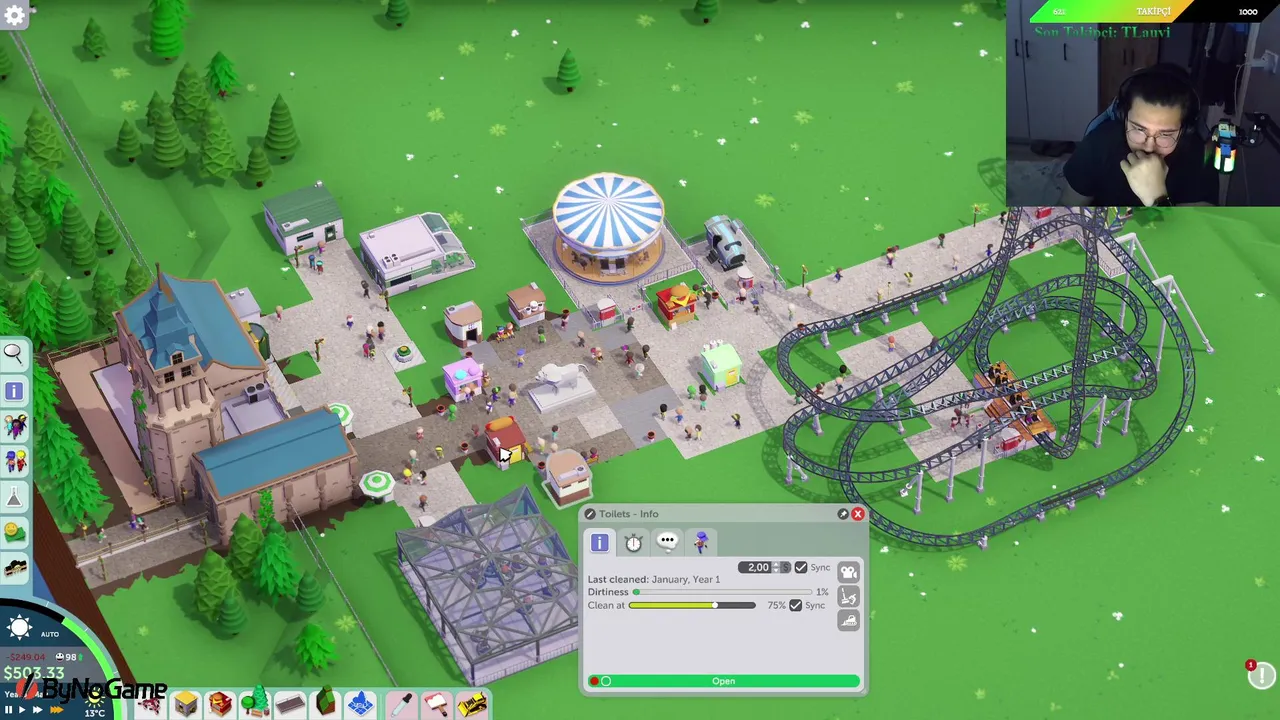Set Toilets to open with green circle
Image resolution: width=1280 pixels, height=720 pixels.
tap(605, 681)
